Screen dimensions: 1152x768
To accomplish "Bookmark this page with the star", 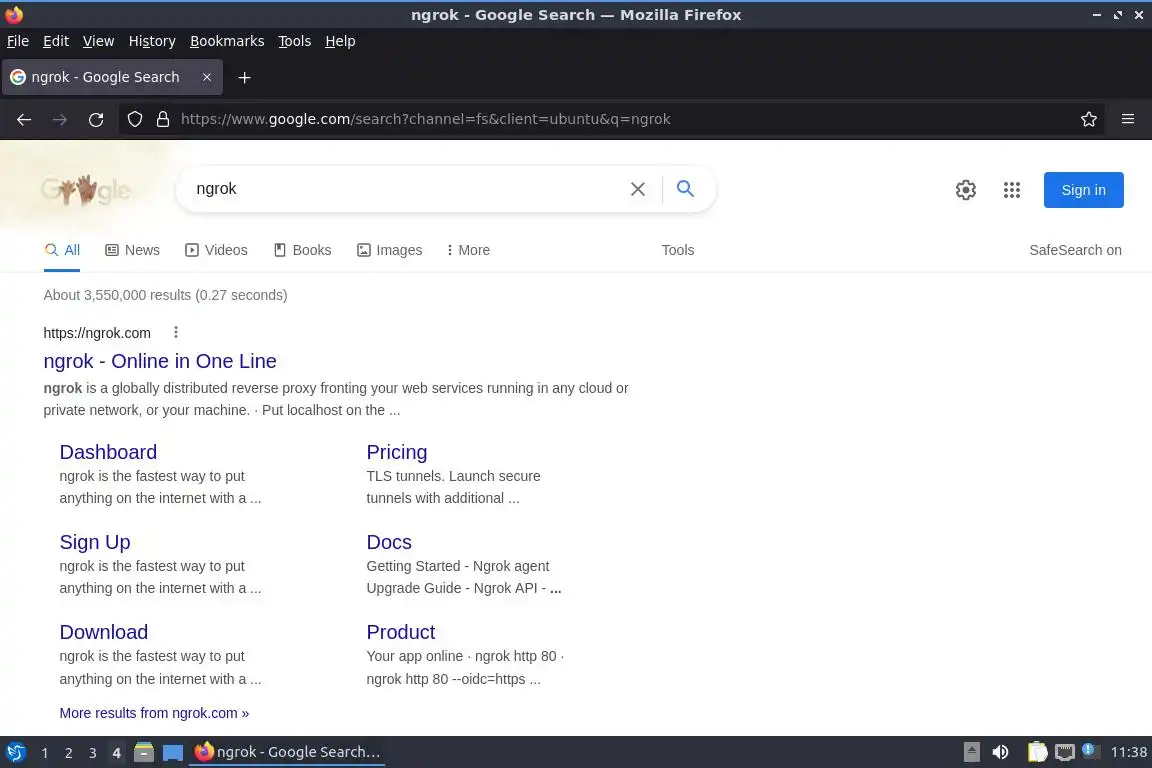I will [1089, 119].
